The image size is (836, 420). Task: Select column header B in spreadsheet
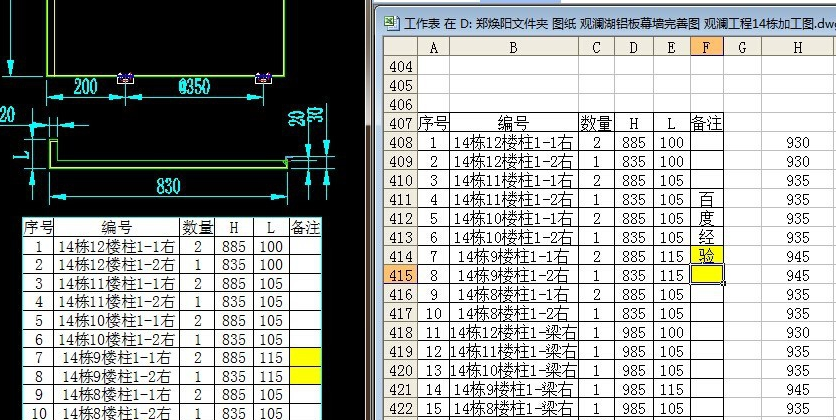point(513,47)
